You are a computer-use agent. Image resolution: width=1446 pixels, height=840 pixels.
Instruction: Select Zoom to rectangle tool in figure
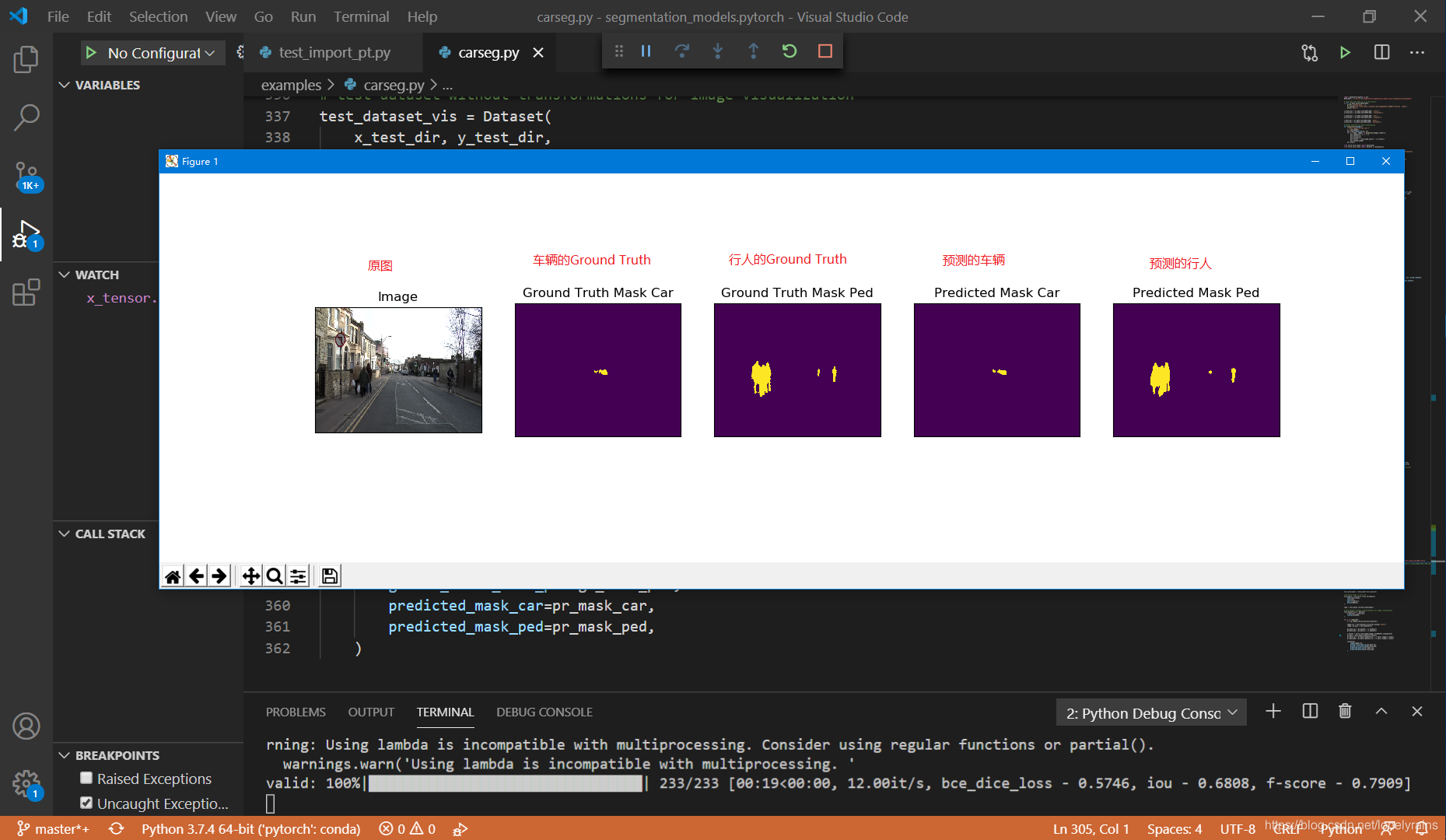(274, 576)
